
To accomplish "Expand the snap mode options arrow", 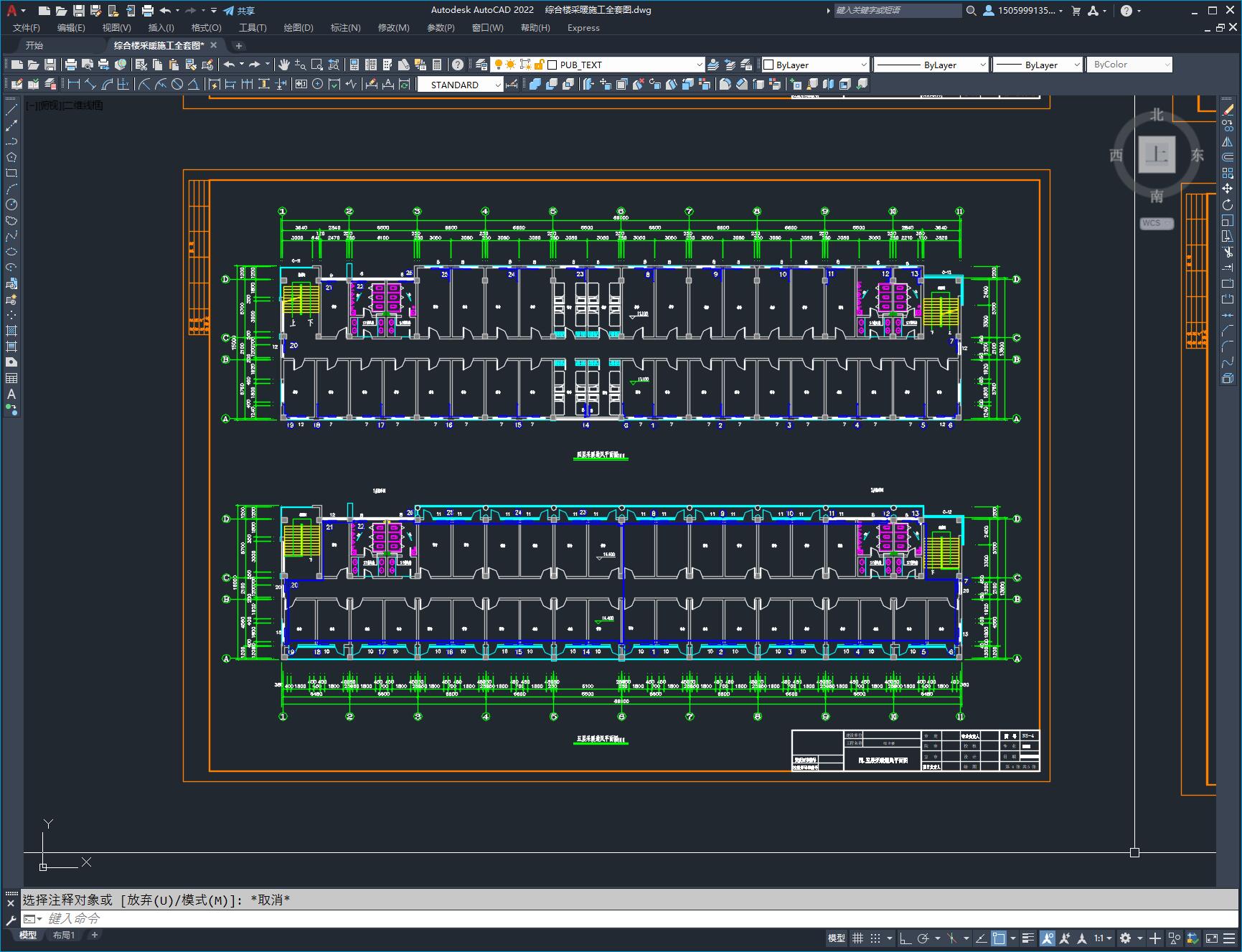I will pyautogui.click(x=890, y=938).
